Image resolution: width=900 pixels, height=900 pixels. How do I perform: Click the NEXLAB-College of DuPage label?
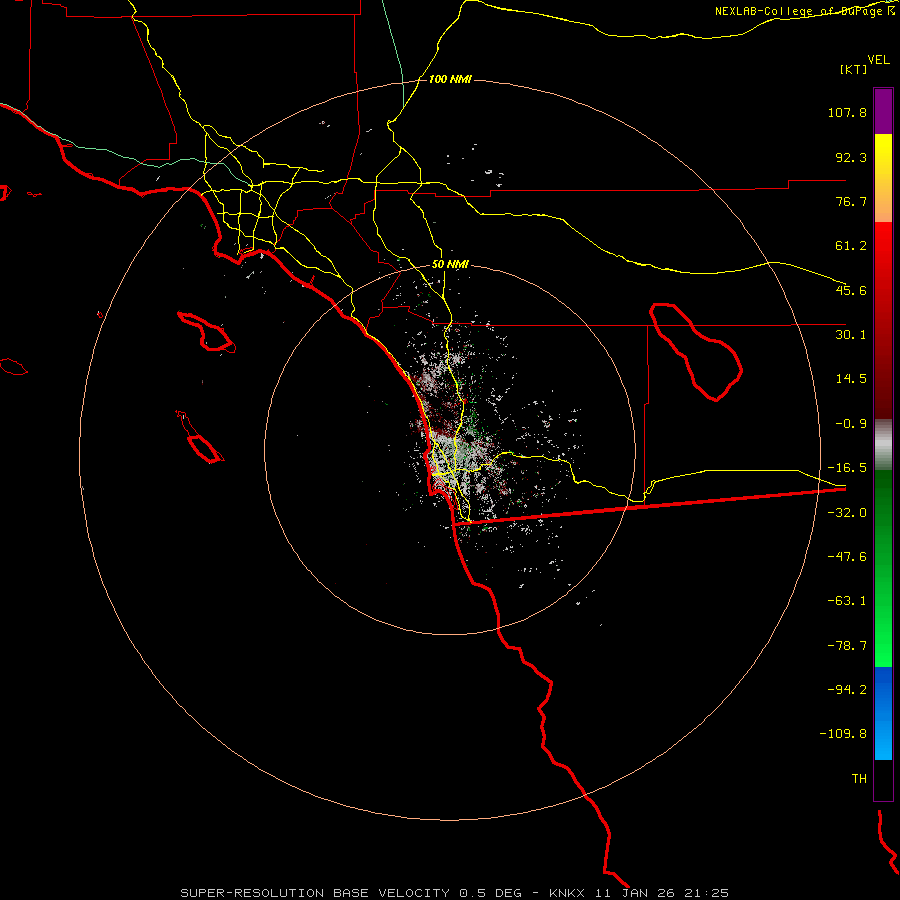(x=800, y=11)
